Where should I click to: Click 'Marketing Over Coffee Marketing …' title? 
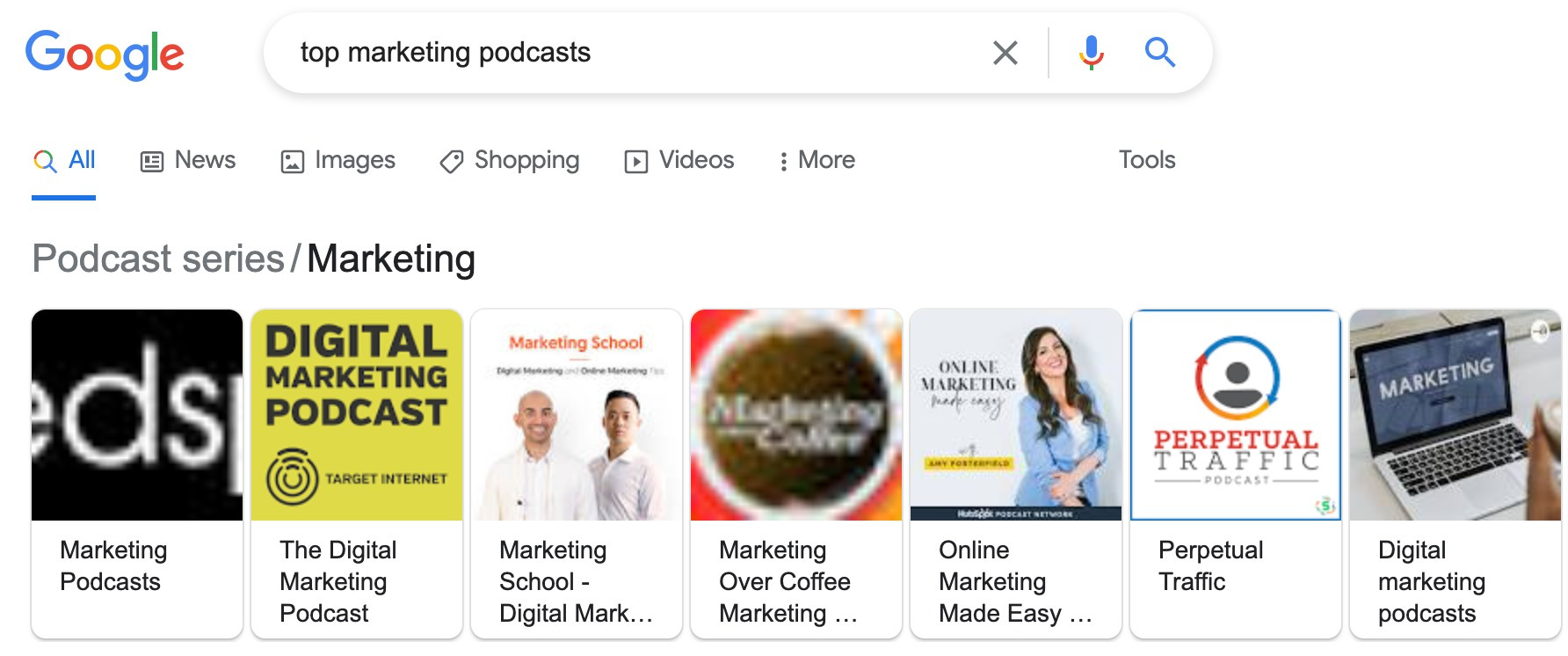788,581
